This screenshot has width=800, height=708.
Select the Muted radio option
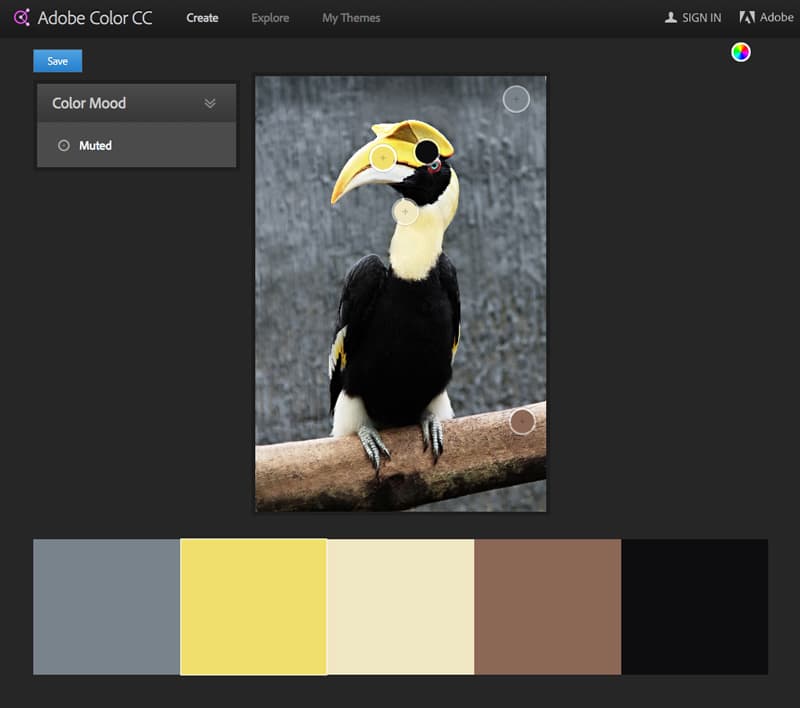tap(64, 145)
